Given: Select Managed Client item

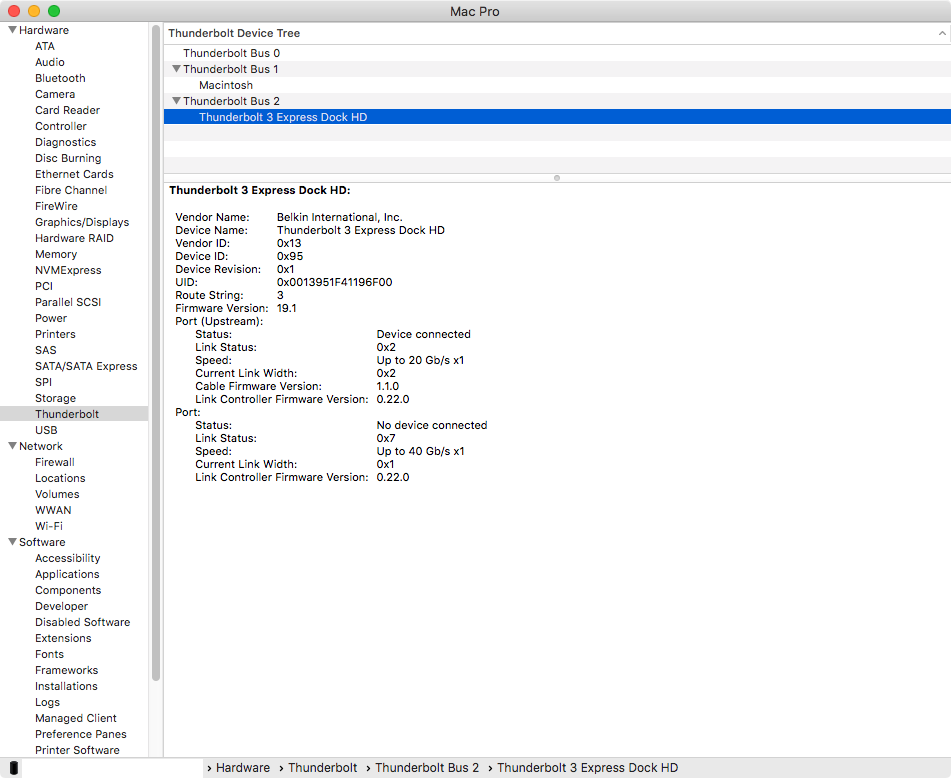Looking at the screenshot, I should point(75,718).
